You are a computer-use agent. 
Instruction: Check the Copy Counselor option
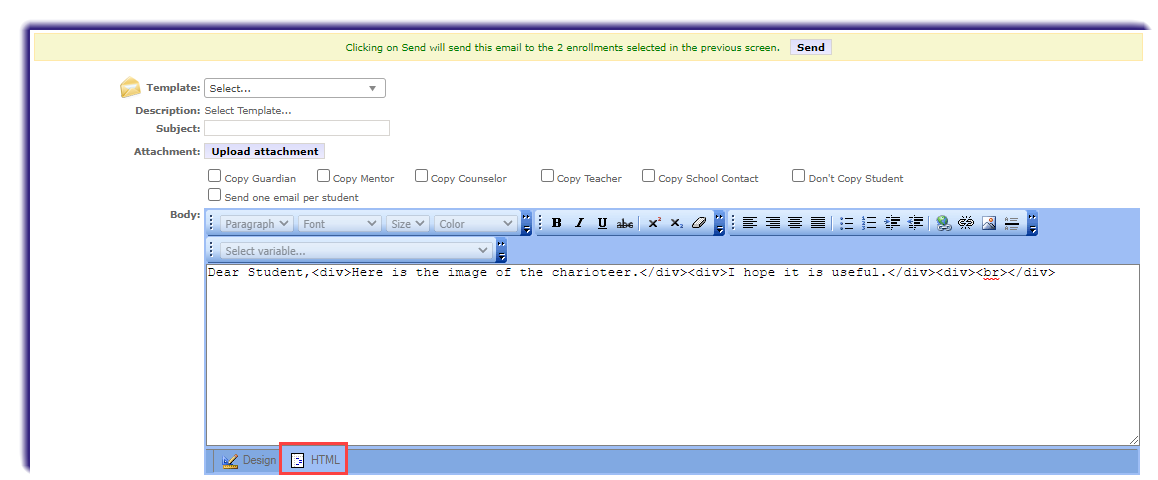(x=422, y=176)
